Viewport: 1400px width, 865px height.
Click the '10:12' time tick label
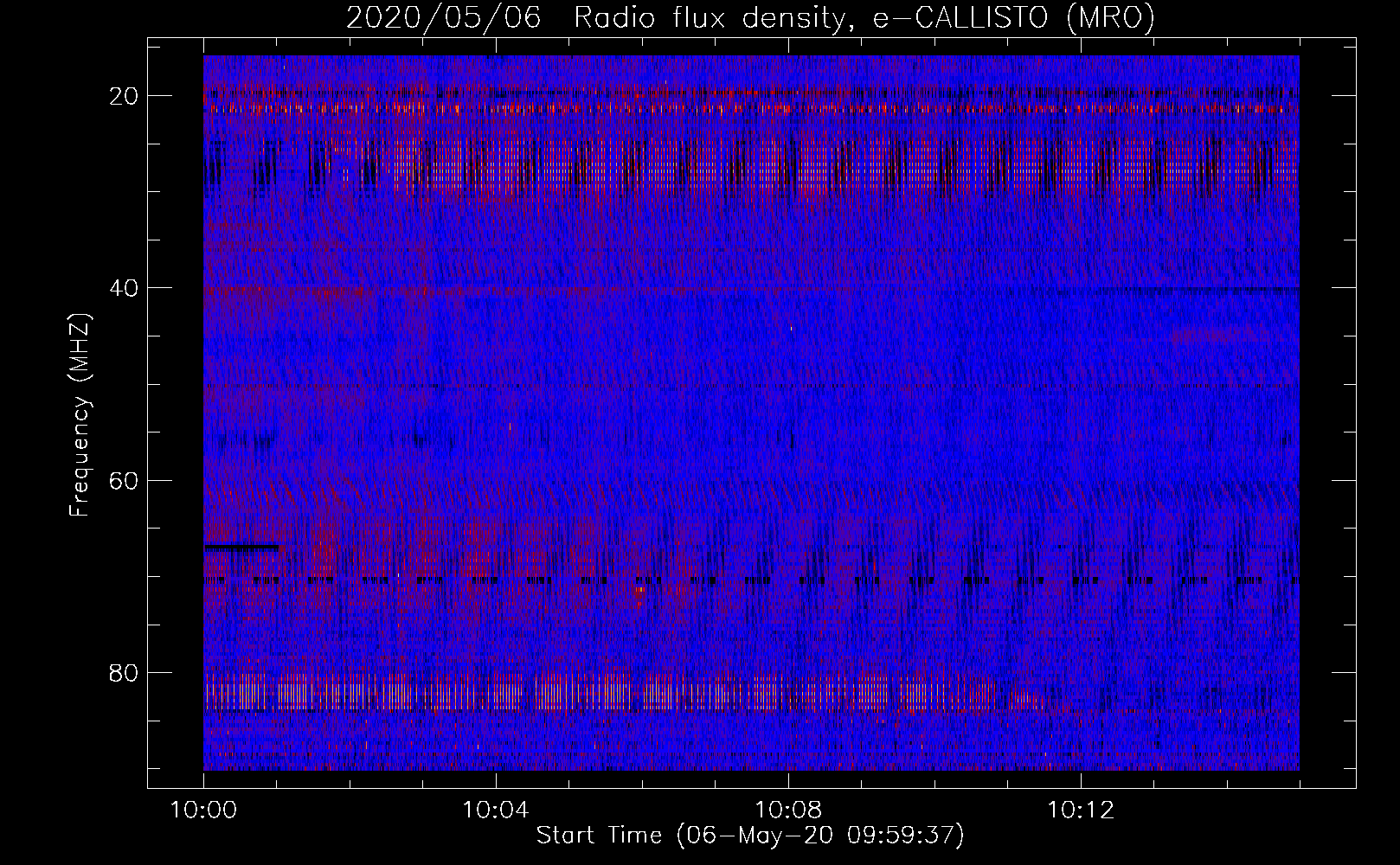click(x=1081, y=811)
